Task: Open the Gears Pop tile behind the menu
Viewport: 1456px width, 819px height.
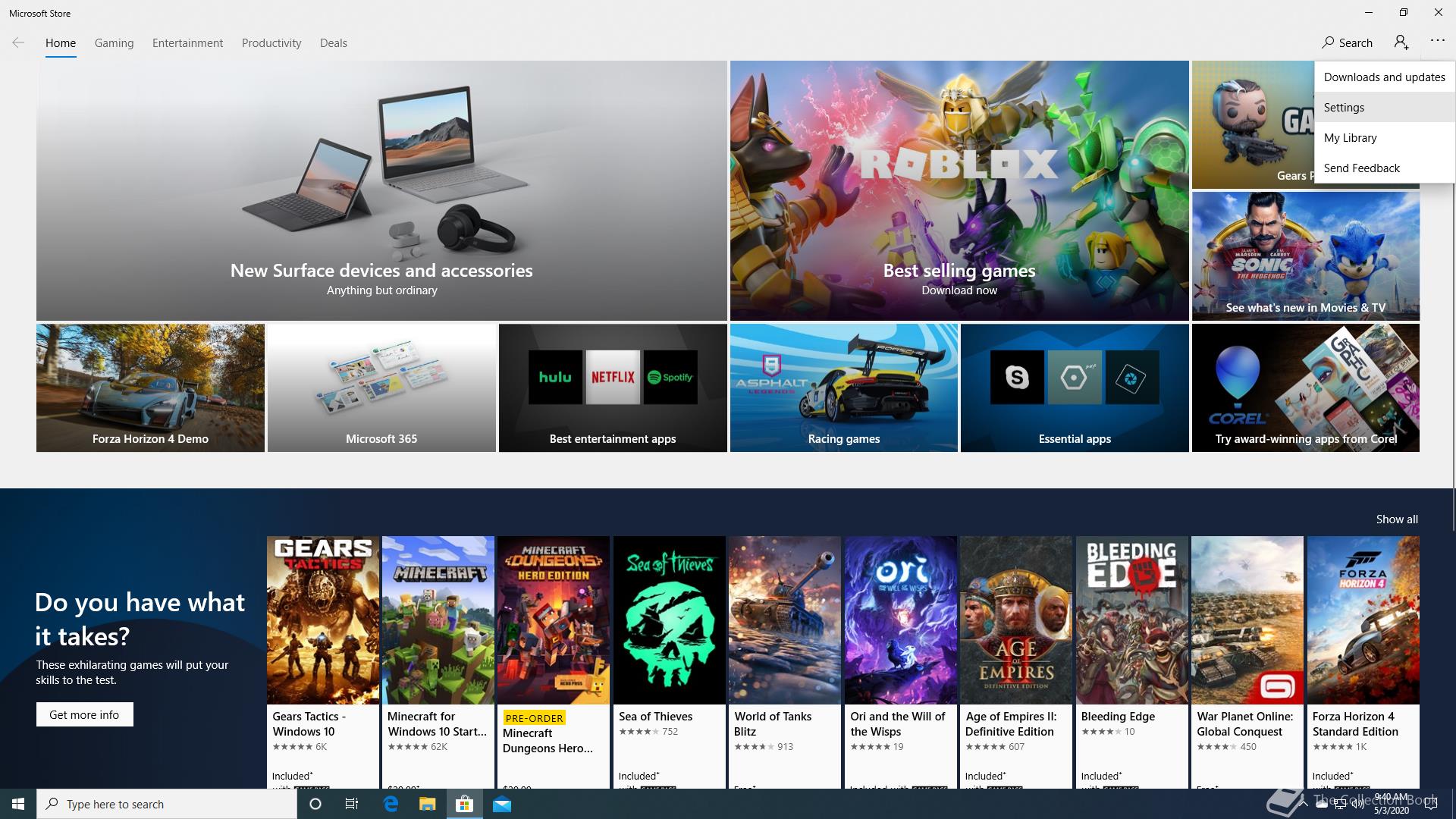Action: click(x=1253, y=125)
